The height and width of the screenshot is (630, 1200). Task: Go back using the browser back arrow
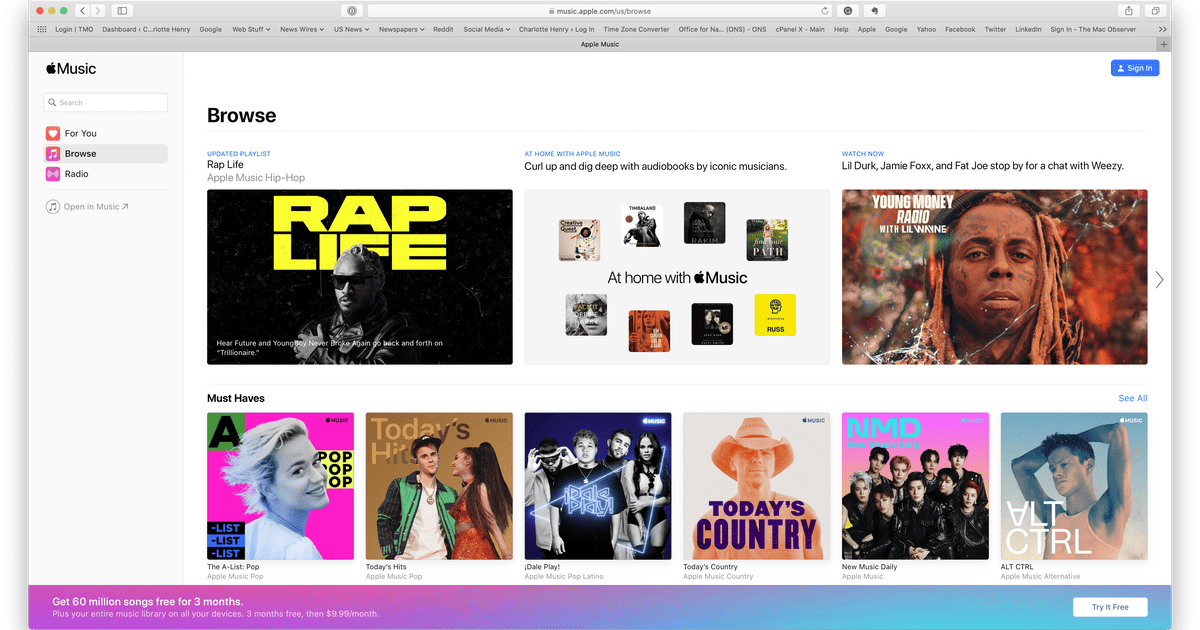click(x=83, y=11)
